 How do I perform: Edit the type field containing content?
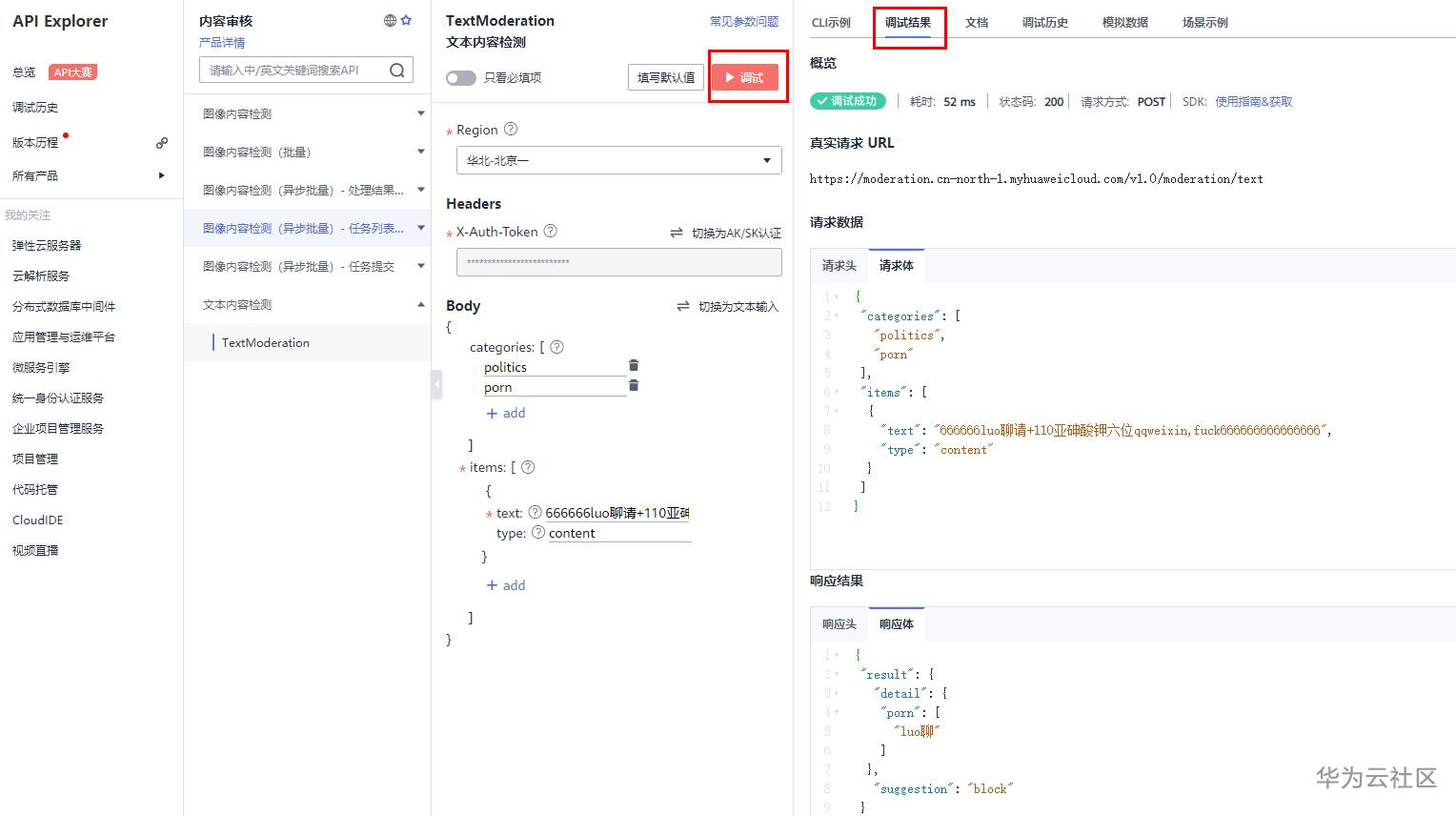pos(619,533)
